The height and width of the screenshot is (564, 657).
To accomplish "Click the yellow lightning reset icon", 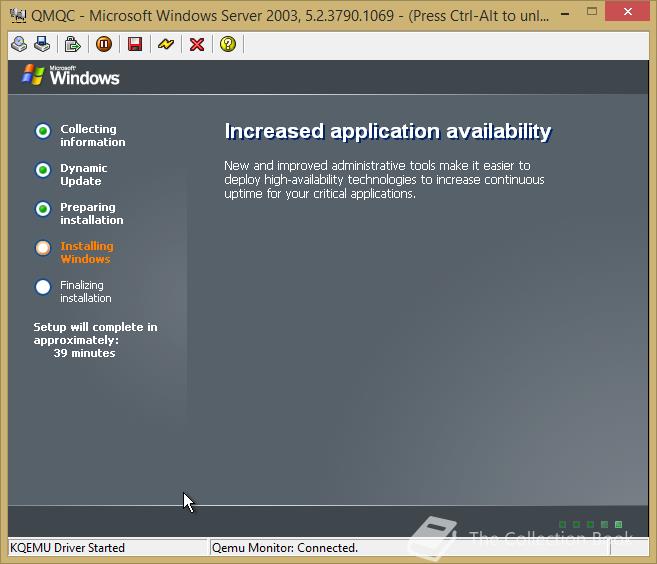I will point(166,44).
